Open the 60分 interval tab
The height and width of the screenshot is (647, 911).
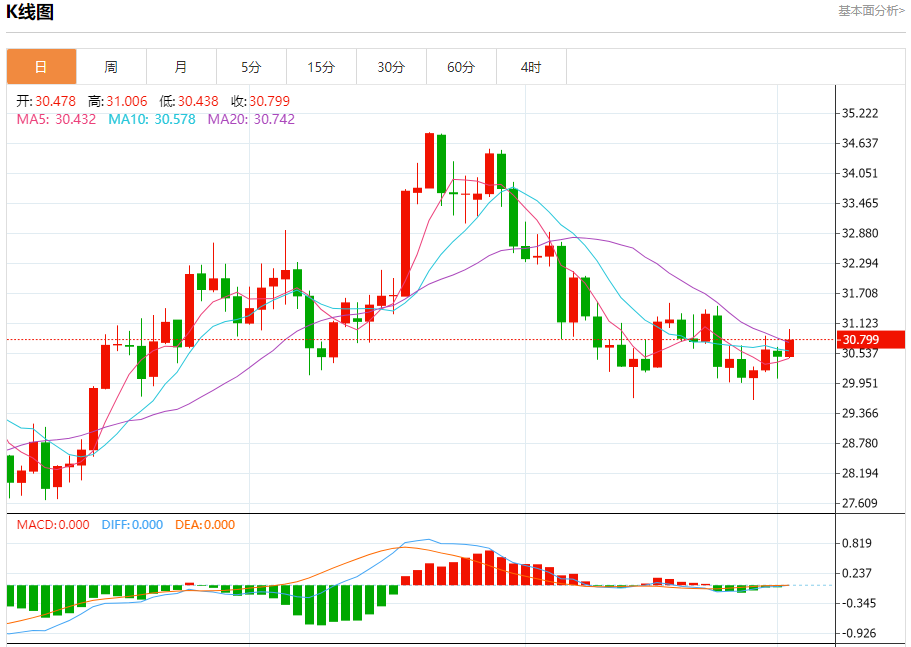click(461, 67)
